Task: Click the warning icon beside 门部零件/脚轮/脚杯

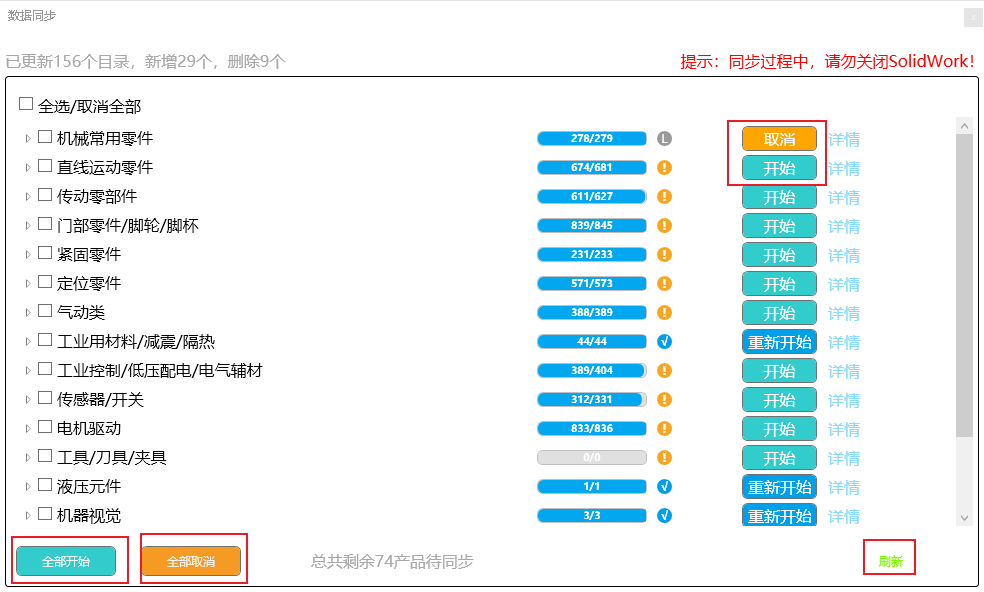Action: (x=665, y=225)
